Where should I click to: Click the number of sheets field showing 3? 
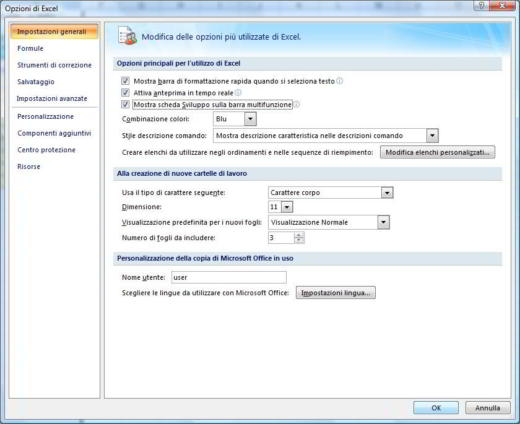click(x=281, y=238)
